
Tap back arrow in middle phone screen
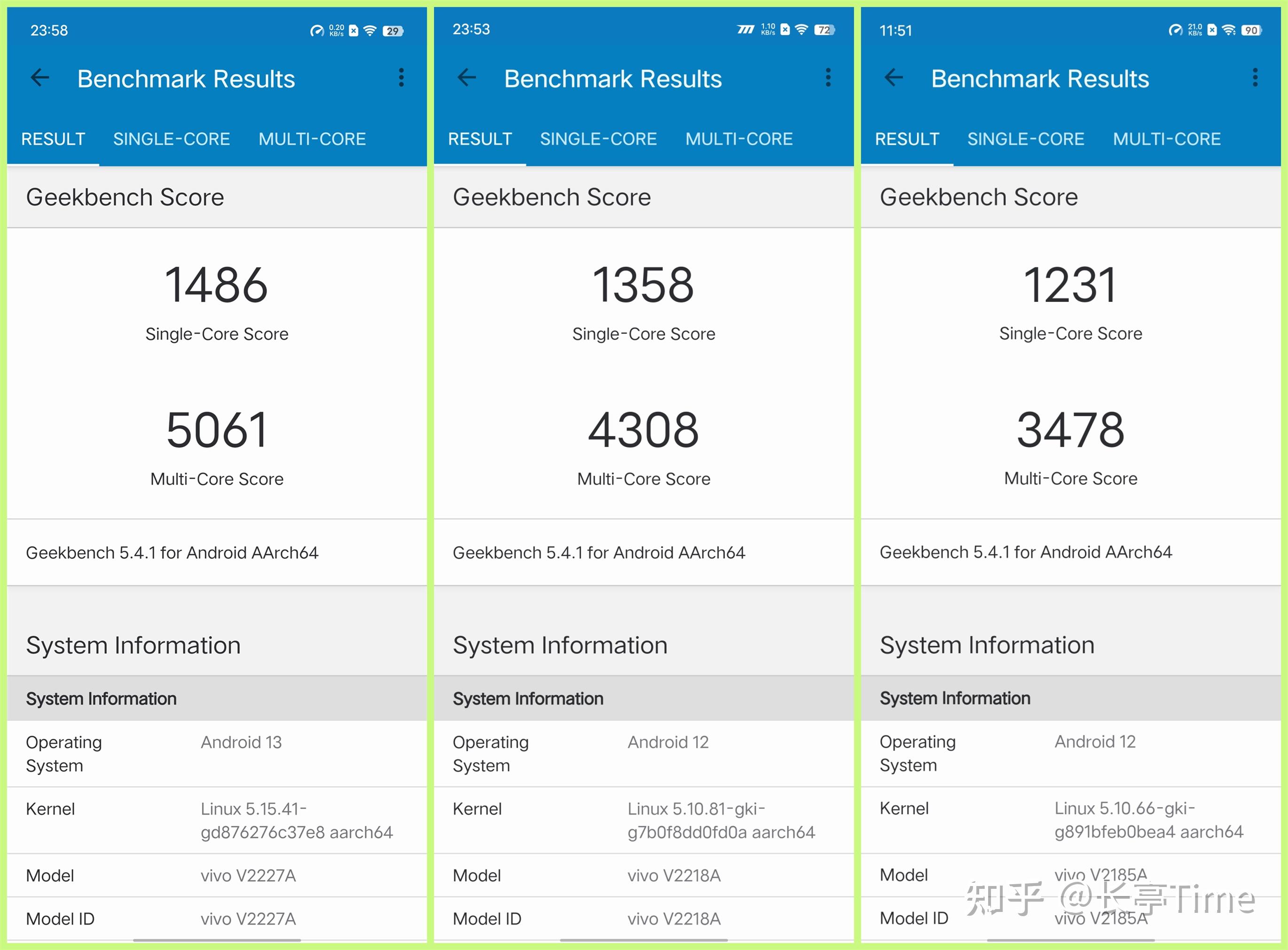[x=467, y=78]
